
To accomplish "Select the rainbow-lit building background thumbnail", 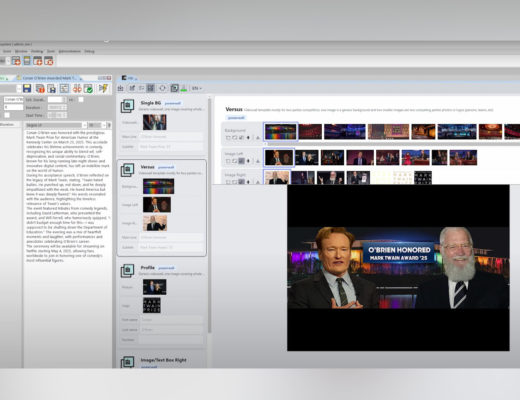I will (x=280, y=132).
